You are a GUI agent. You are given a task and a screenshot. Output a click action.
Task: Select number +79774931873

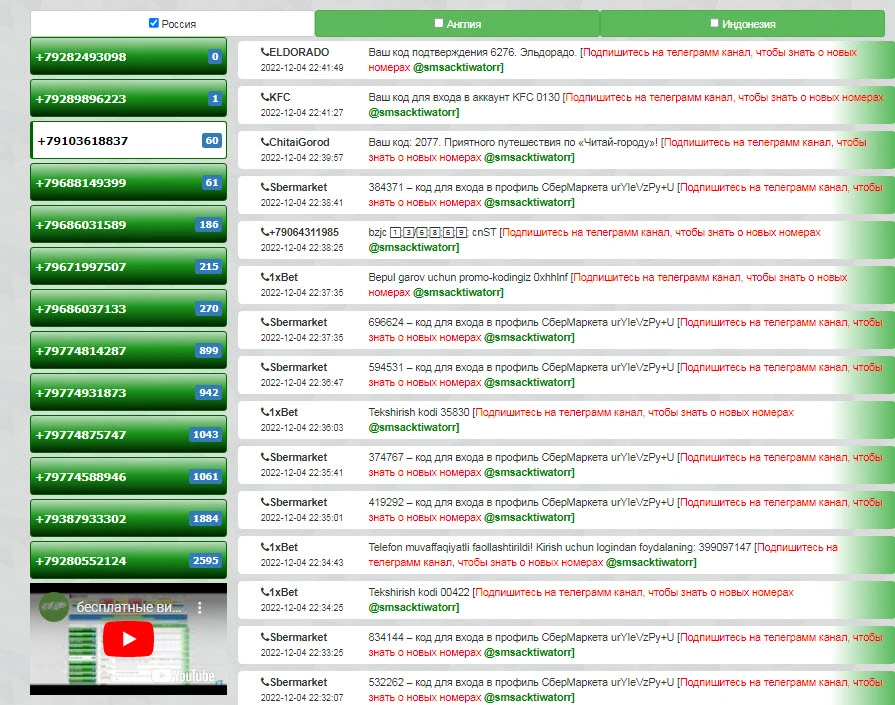[128, 392]
